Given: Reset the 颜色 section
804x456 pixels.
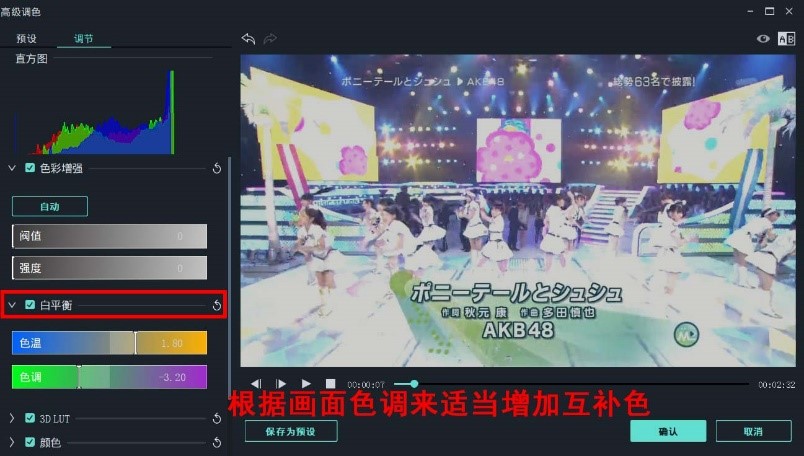Looking at the screenshot, I should (x=217, y=442).
